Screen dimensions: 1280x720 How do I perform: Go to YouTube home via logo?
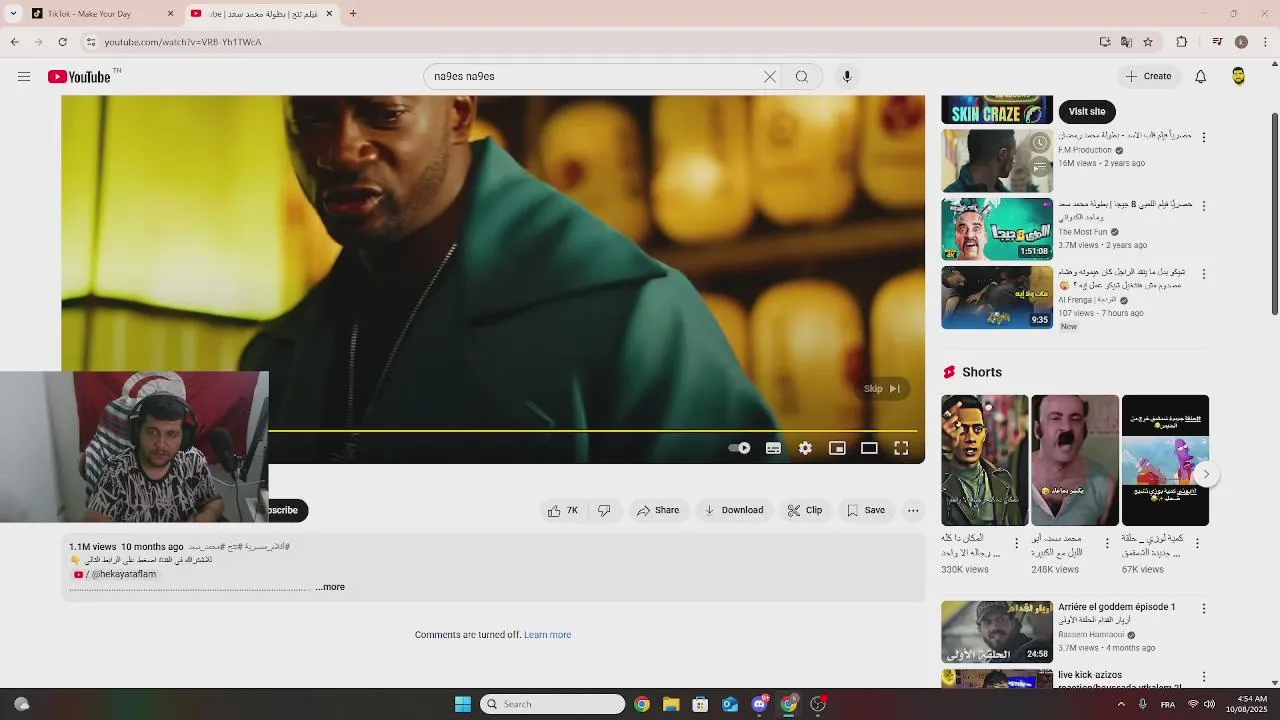click(80, 77)
